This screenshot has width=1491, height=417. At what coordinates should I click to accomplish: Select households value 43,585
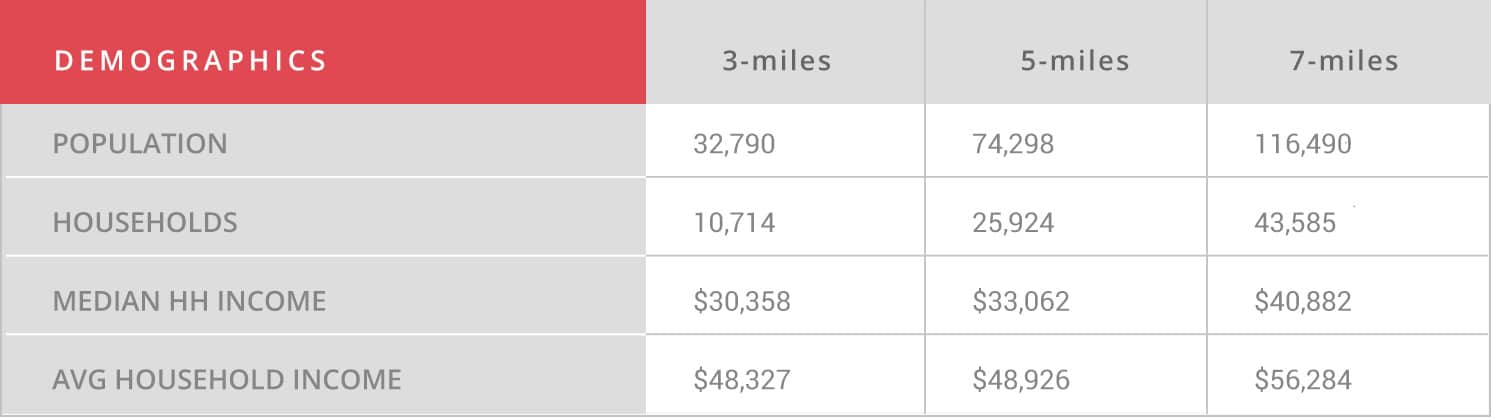click(x=1295, y=222)
